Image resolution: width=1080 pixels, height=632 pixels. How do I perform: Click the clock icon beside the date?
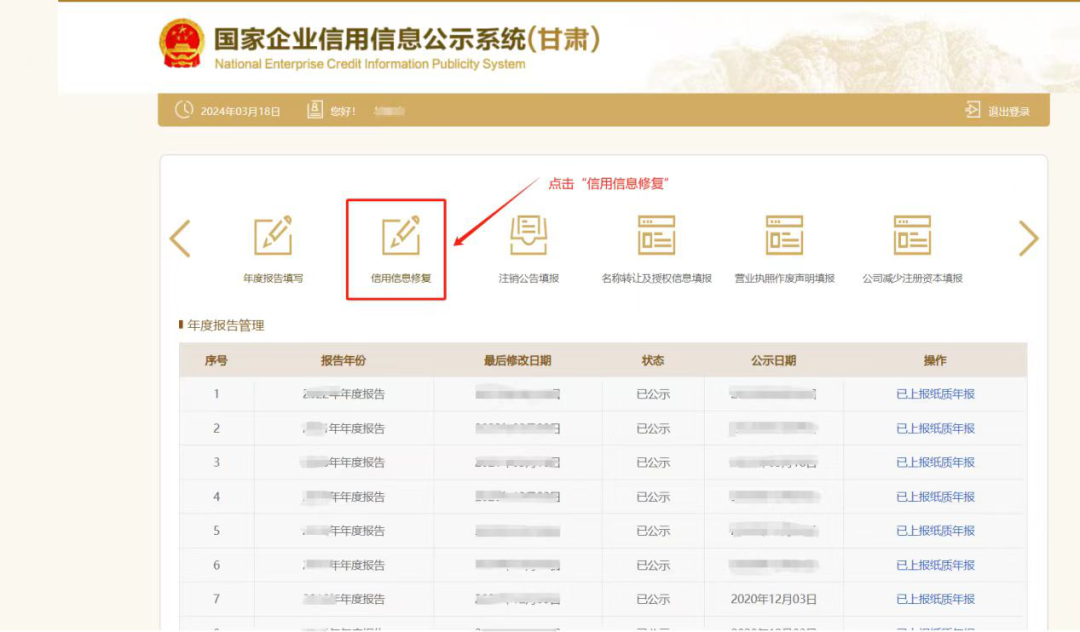pyautogui.click(x=184, y=110)
